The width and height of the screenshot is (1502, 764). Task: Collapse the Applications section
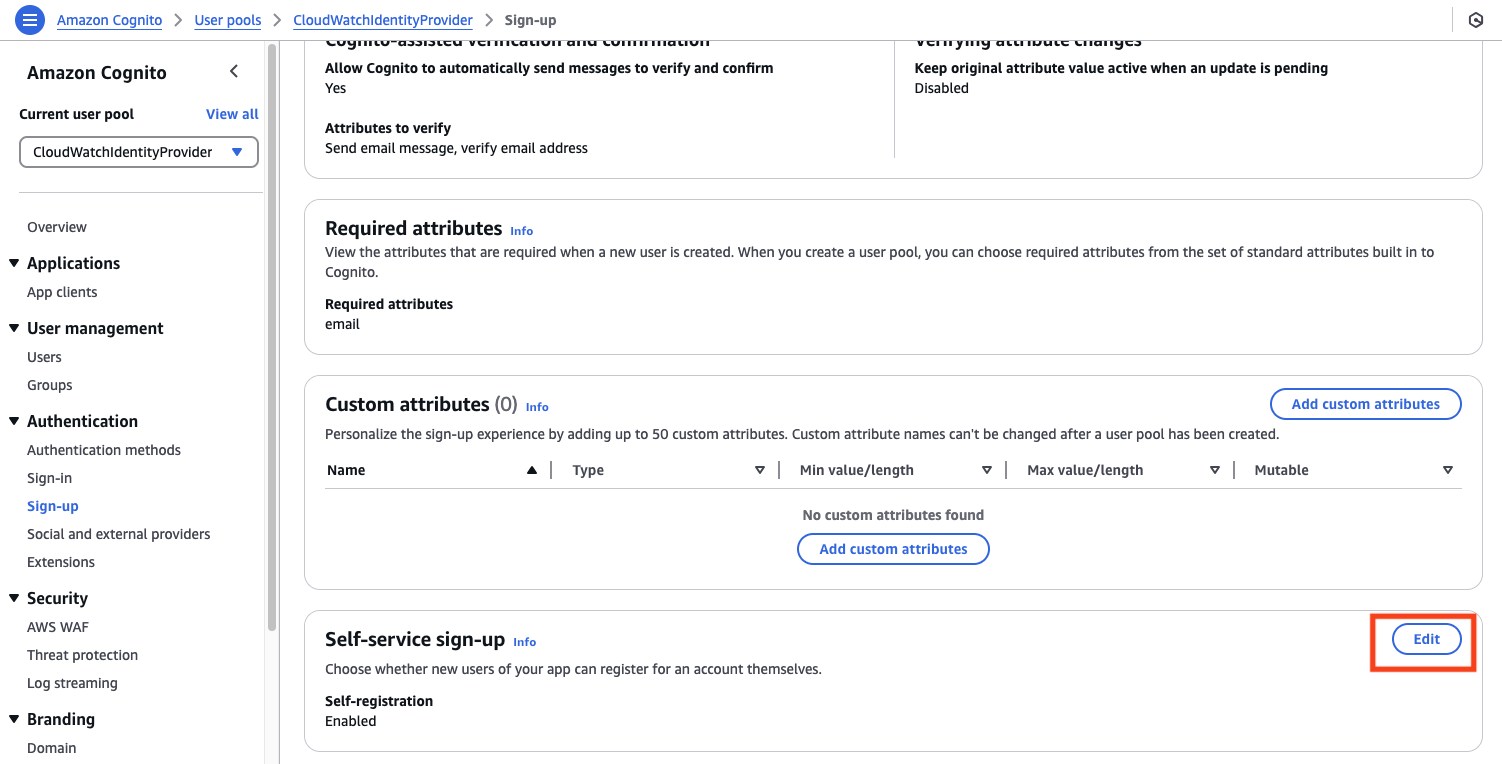(x=14, y=263)
